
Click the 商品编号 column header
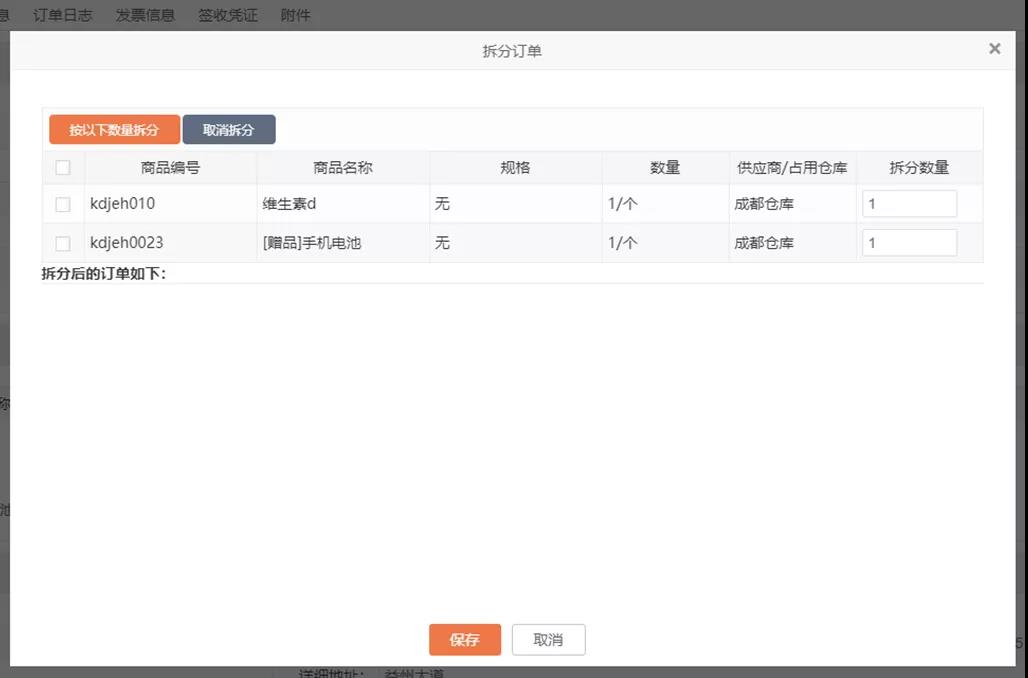(x=170, y=168)
